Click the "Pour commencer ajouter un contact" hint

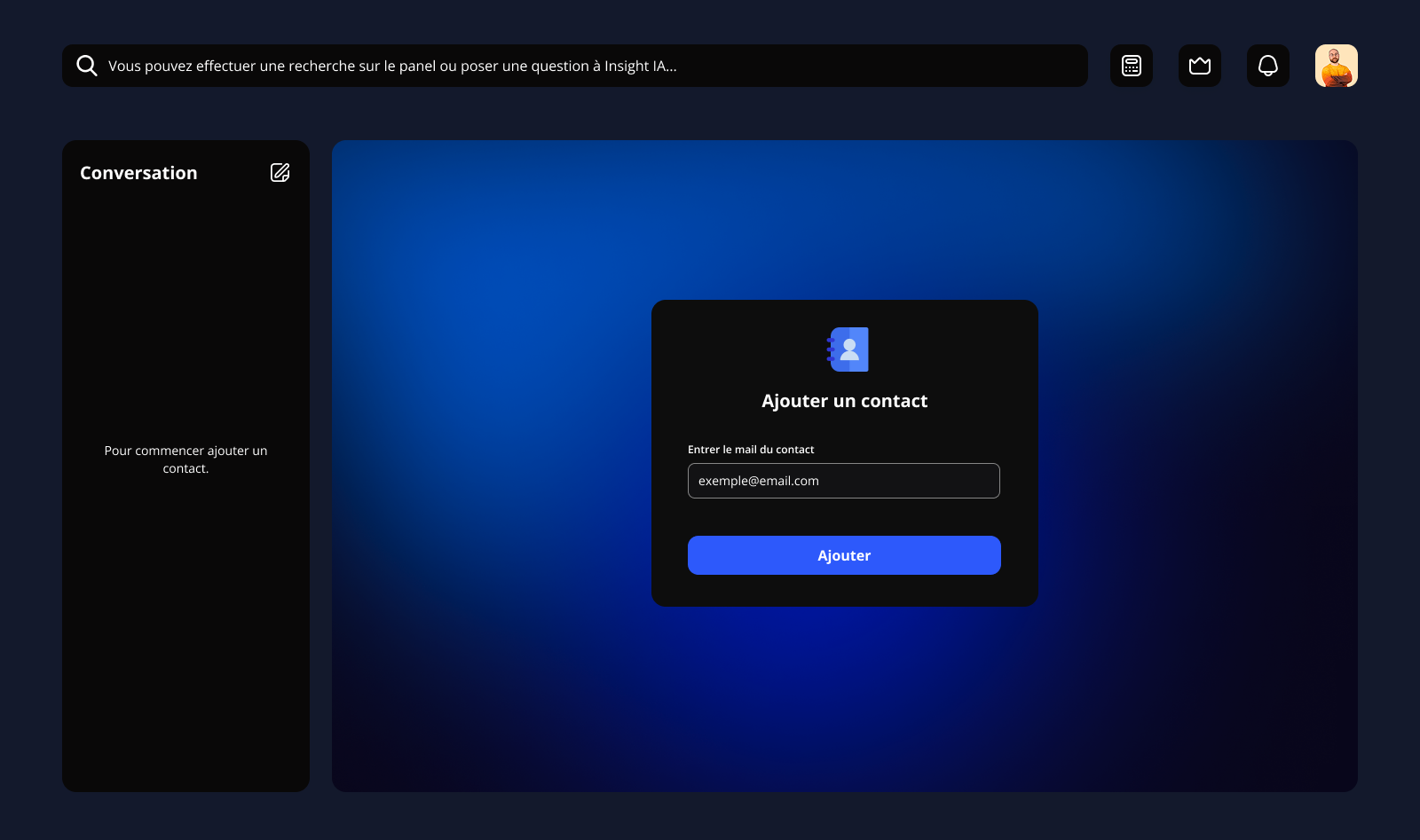point(185,459)
